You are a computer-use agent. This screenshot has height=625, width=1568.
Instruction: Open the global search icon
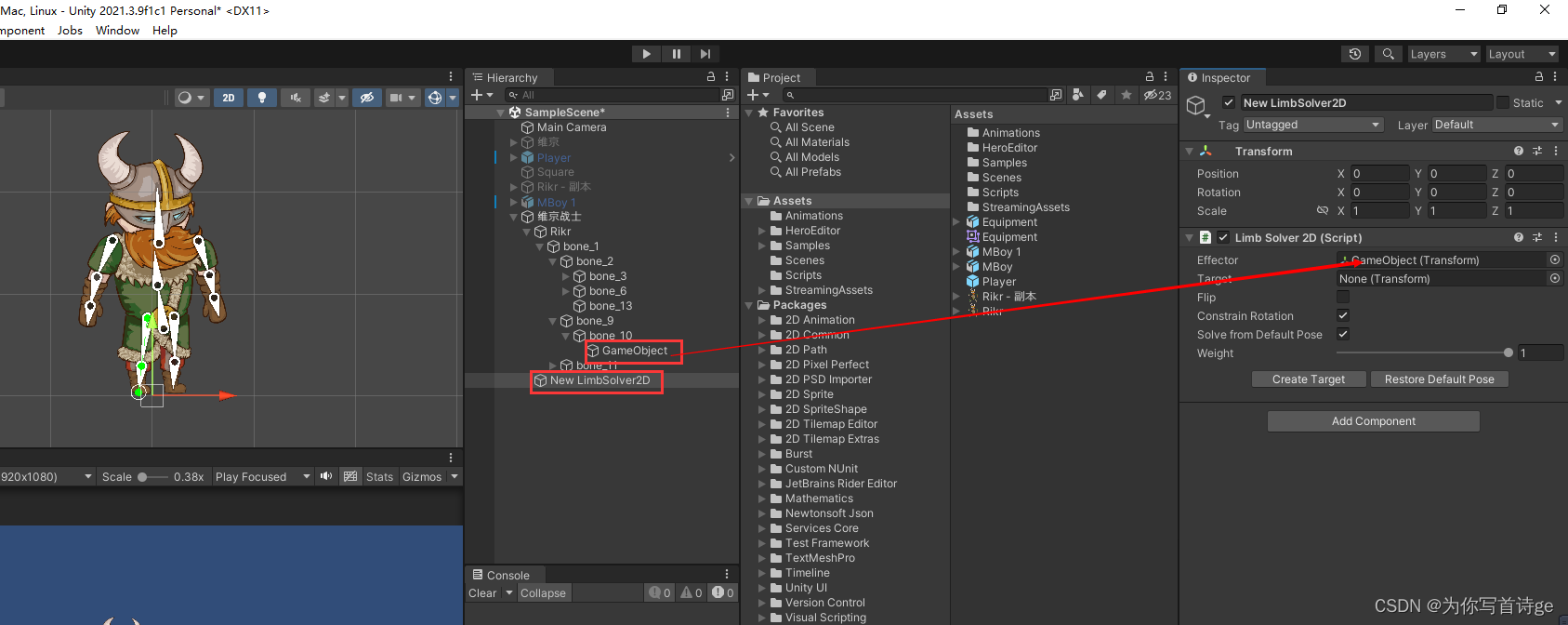click(1388, 54)
